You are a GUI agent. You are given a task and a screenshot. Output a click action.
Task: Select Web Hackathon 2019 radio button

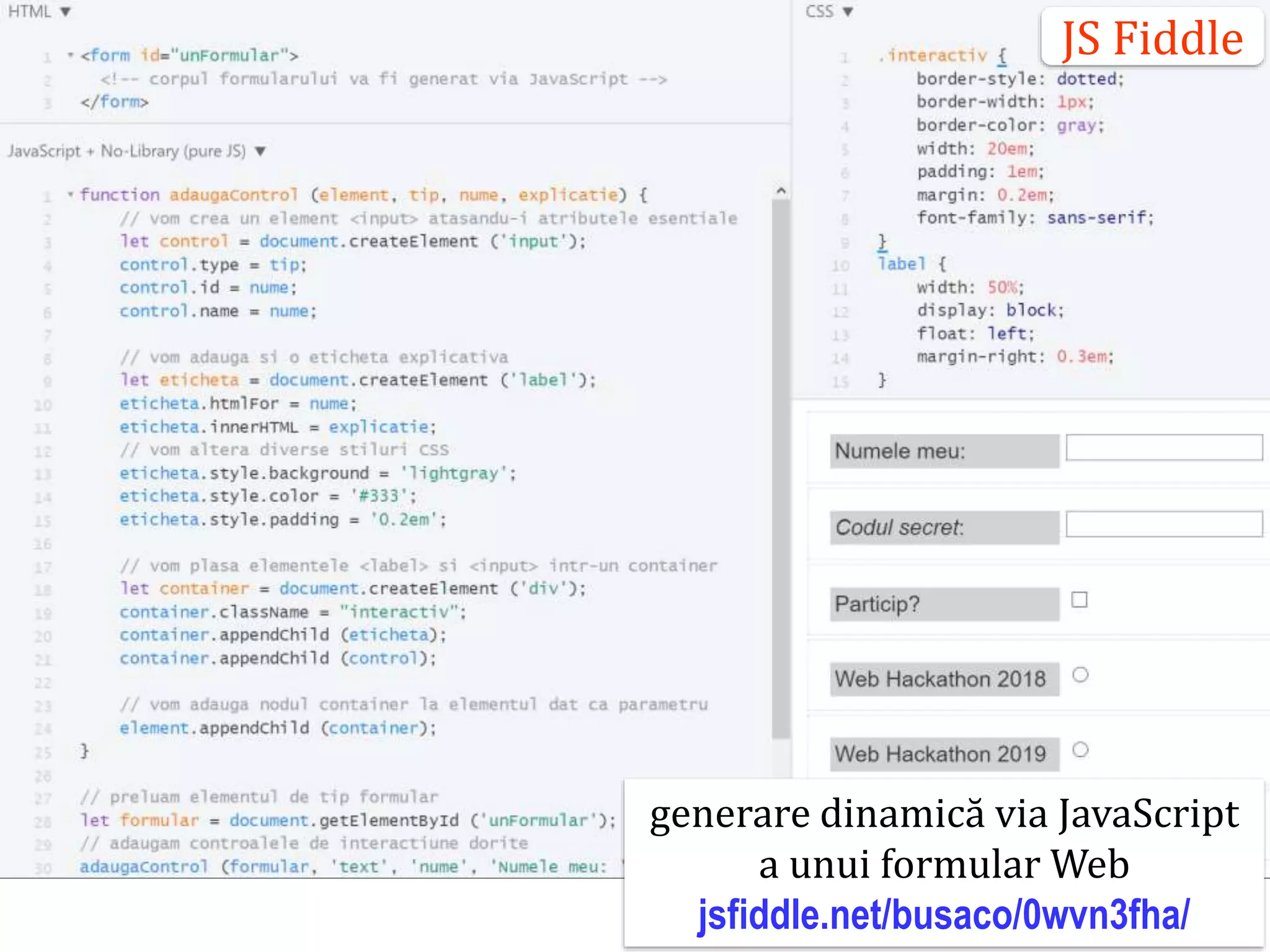click(1080, 750)
